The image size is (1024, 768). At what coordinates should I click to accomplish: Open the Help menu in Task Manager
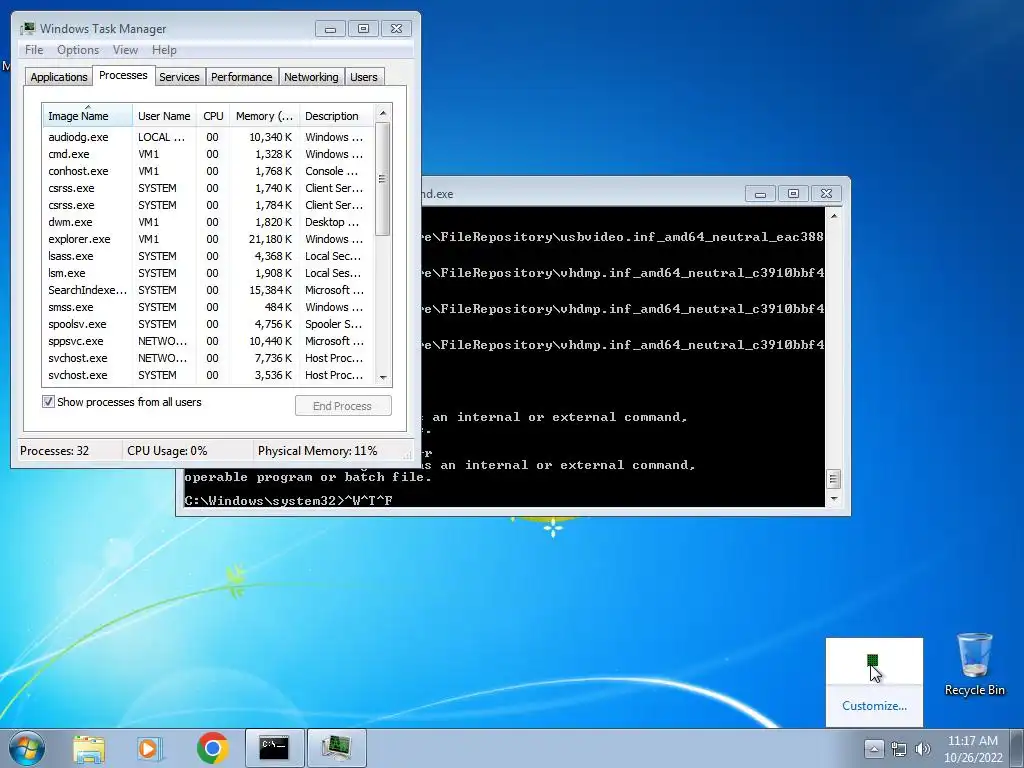coord(164,50)
